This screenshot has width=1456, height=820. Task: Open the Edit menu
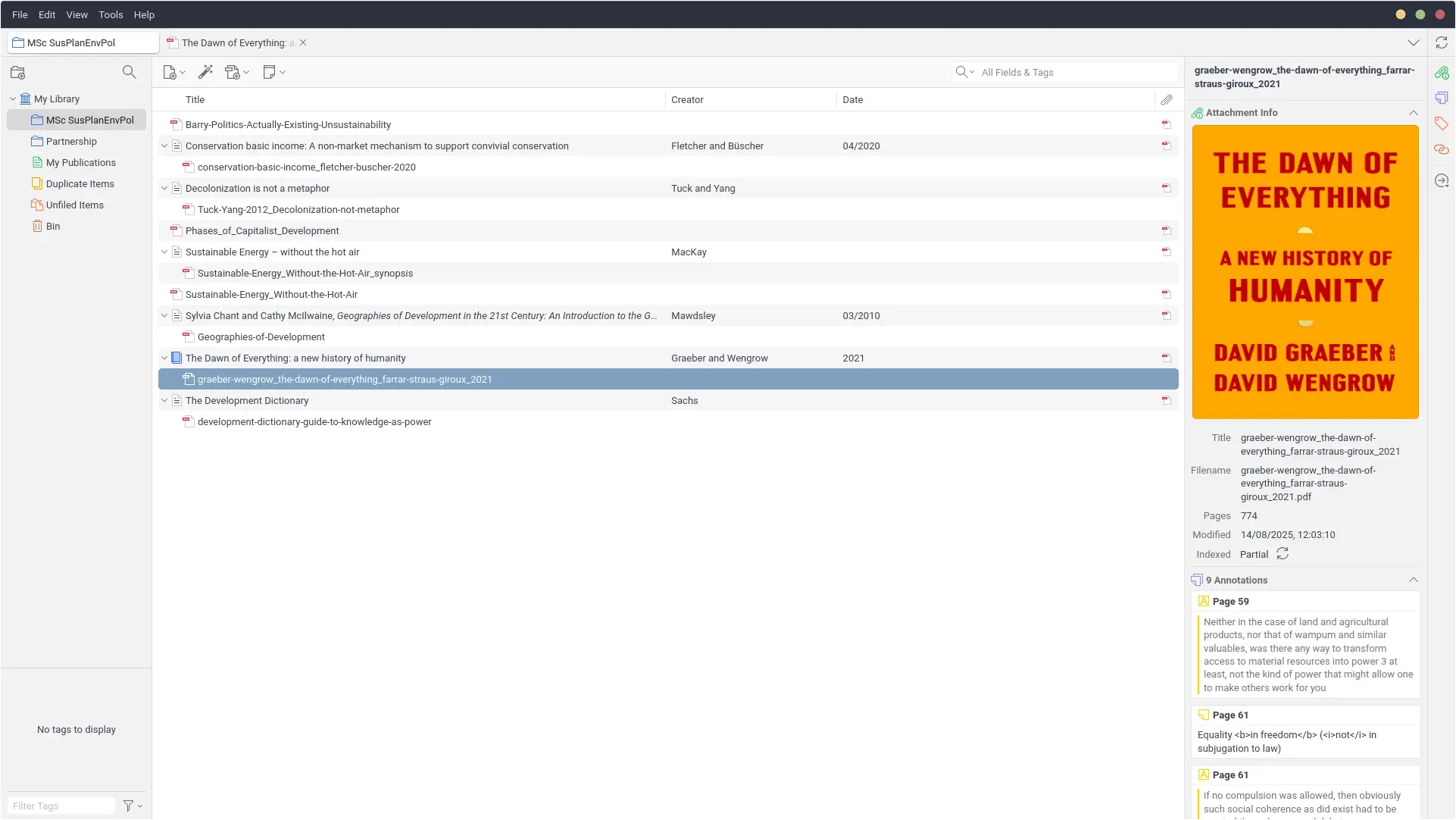point(47,14)
